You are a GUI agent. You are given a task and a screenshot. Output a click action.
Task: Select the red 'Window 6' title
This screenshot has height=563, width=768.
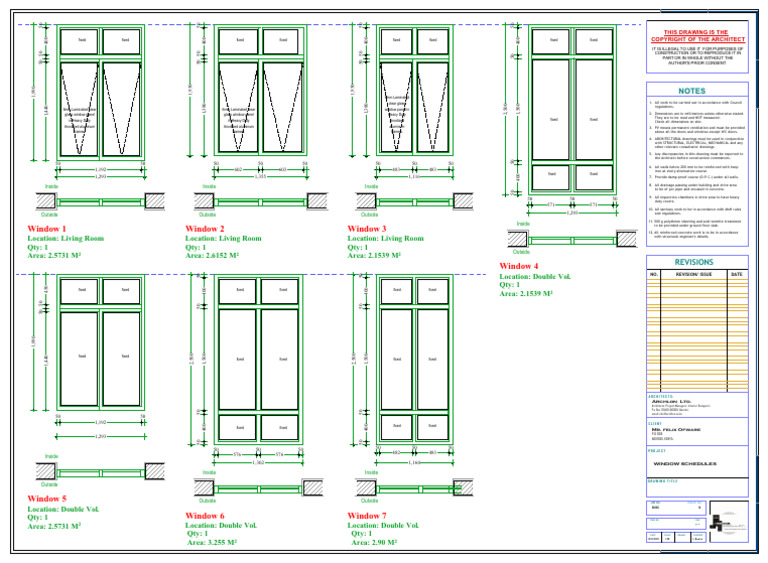205,516
